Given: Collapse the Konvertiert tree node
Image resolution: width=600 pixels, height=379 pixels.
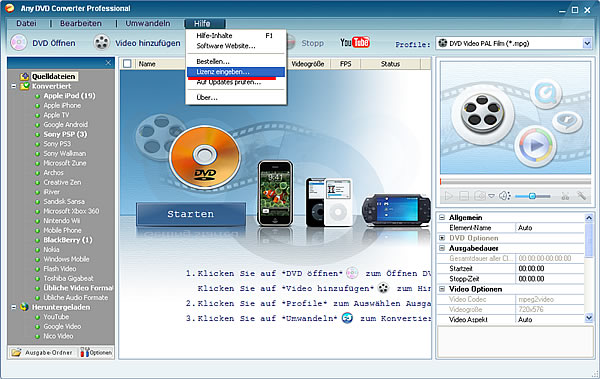Looking at the screenshot, I should (14, 86).
